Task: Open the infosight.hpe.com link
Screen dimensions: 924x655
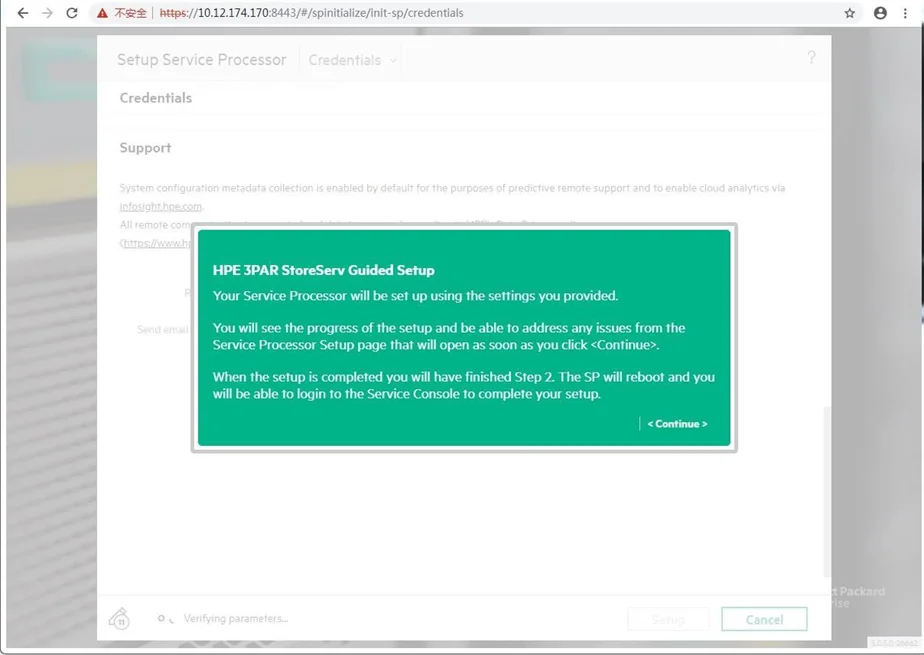Action: coord(160,206)
